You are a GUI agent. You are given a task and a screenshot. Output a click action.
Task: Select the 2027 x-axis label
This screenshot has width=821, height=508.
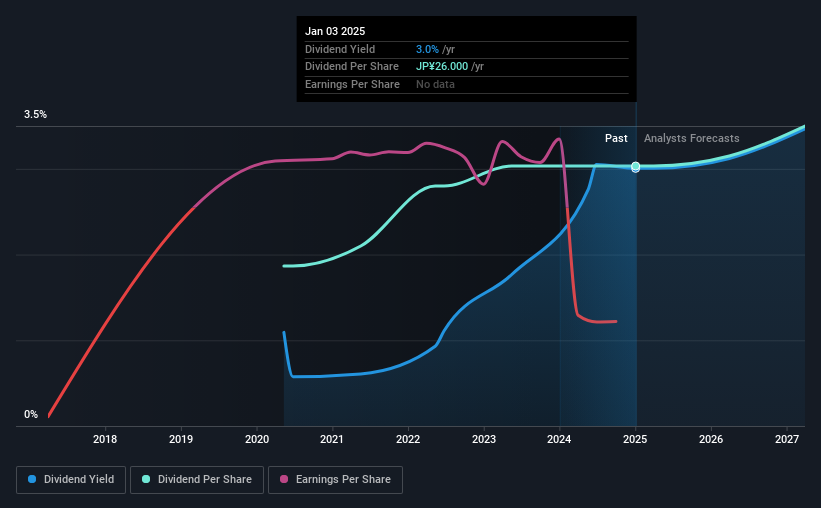pyautogui.click(x=787, y=439)
